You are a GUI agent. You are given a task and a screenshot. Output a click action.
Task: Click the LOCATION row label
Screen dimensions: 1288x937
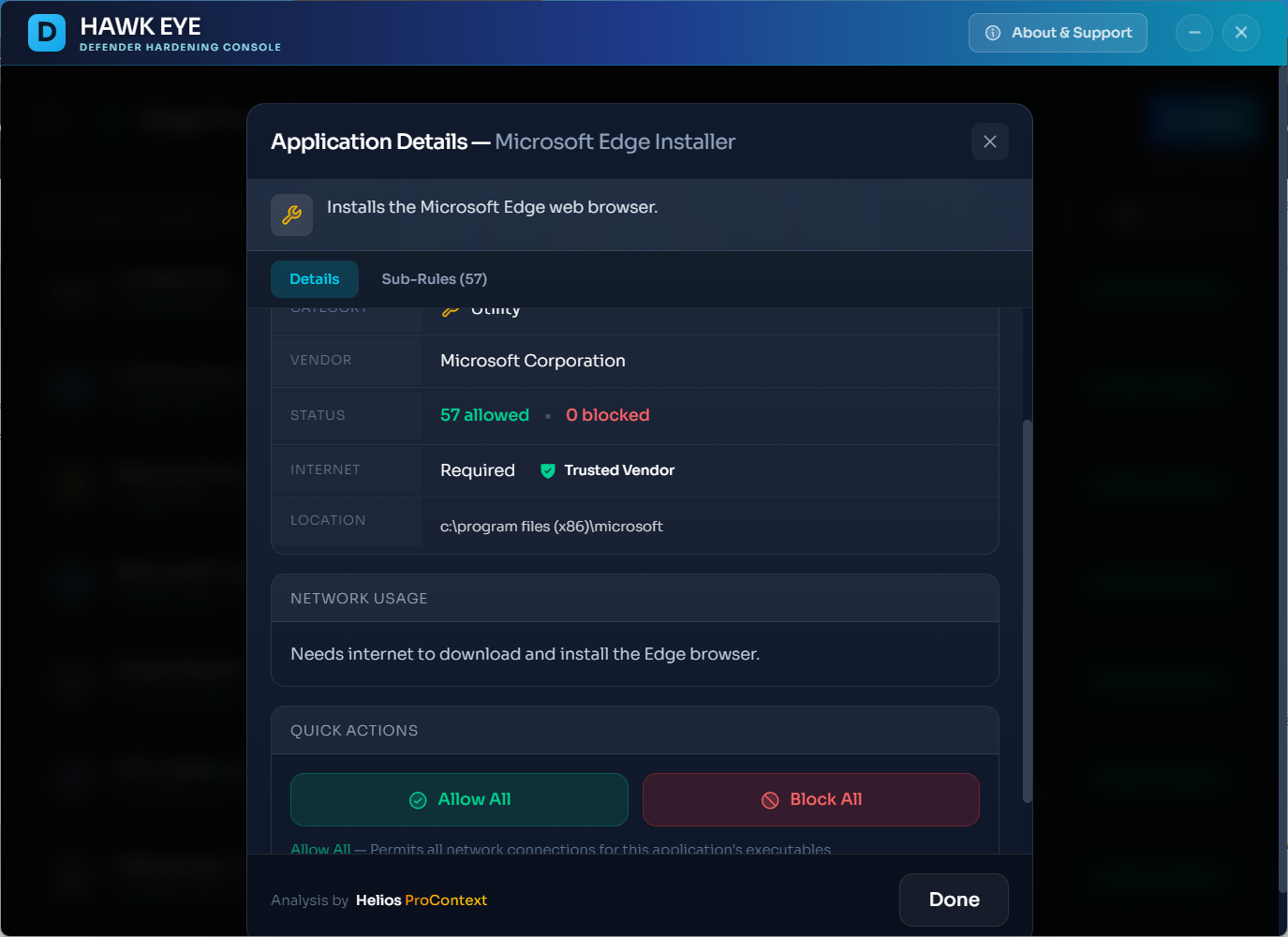click(328, 520)
